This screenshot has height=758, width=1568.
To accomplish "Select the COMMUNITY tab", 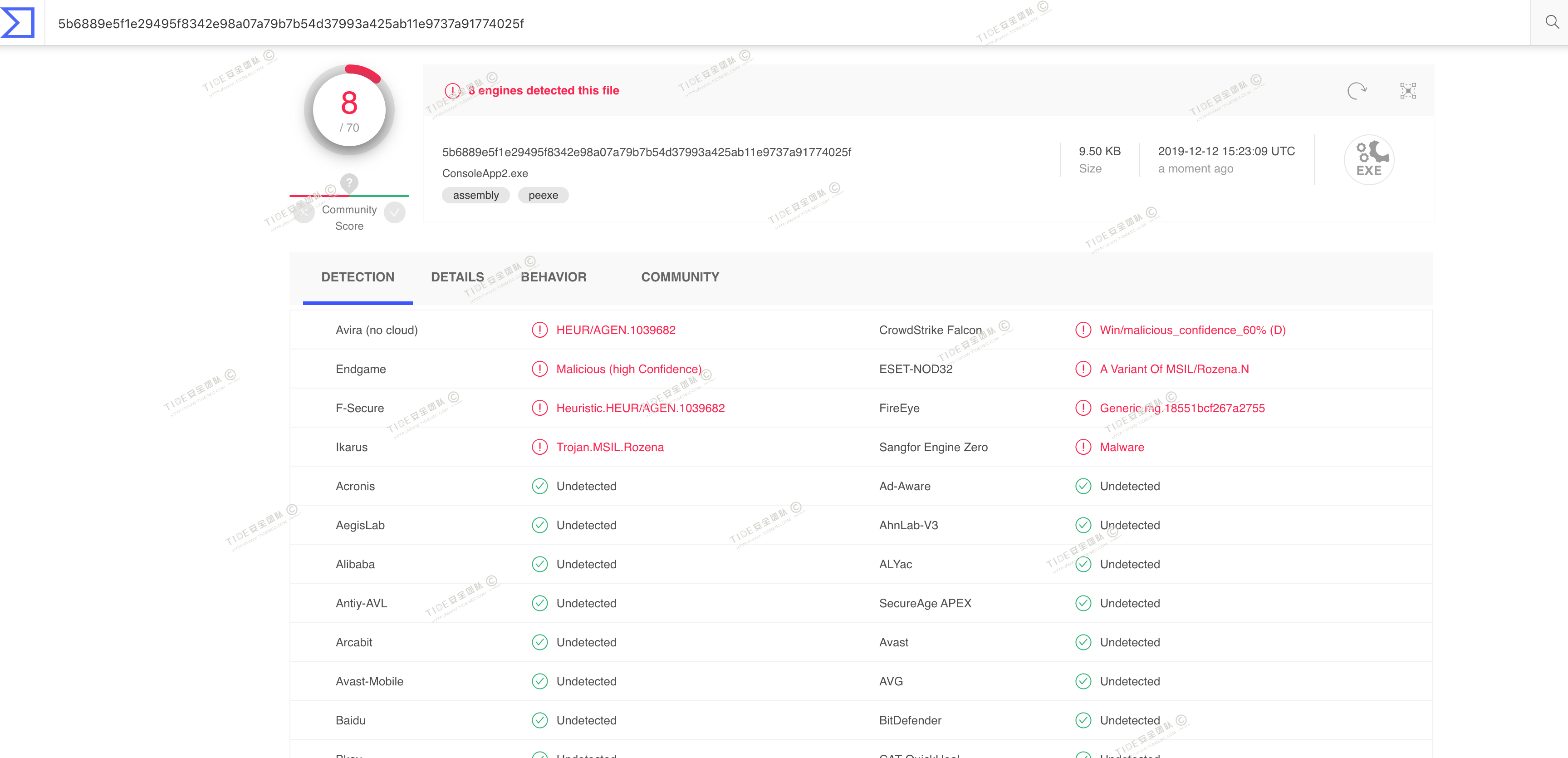I will click(x=680, y=277).
